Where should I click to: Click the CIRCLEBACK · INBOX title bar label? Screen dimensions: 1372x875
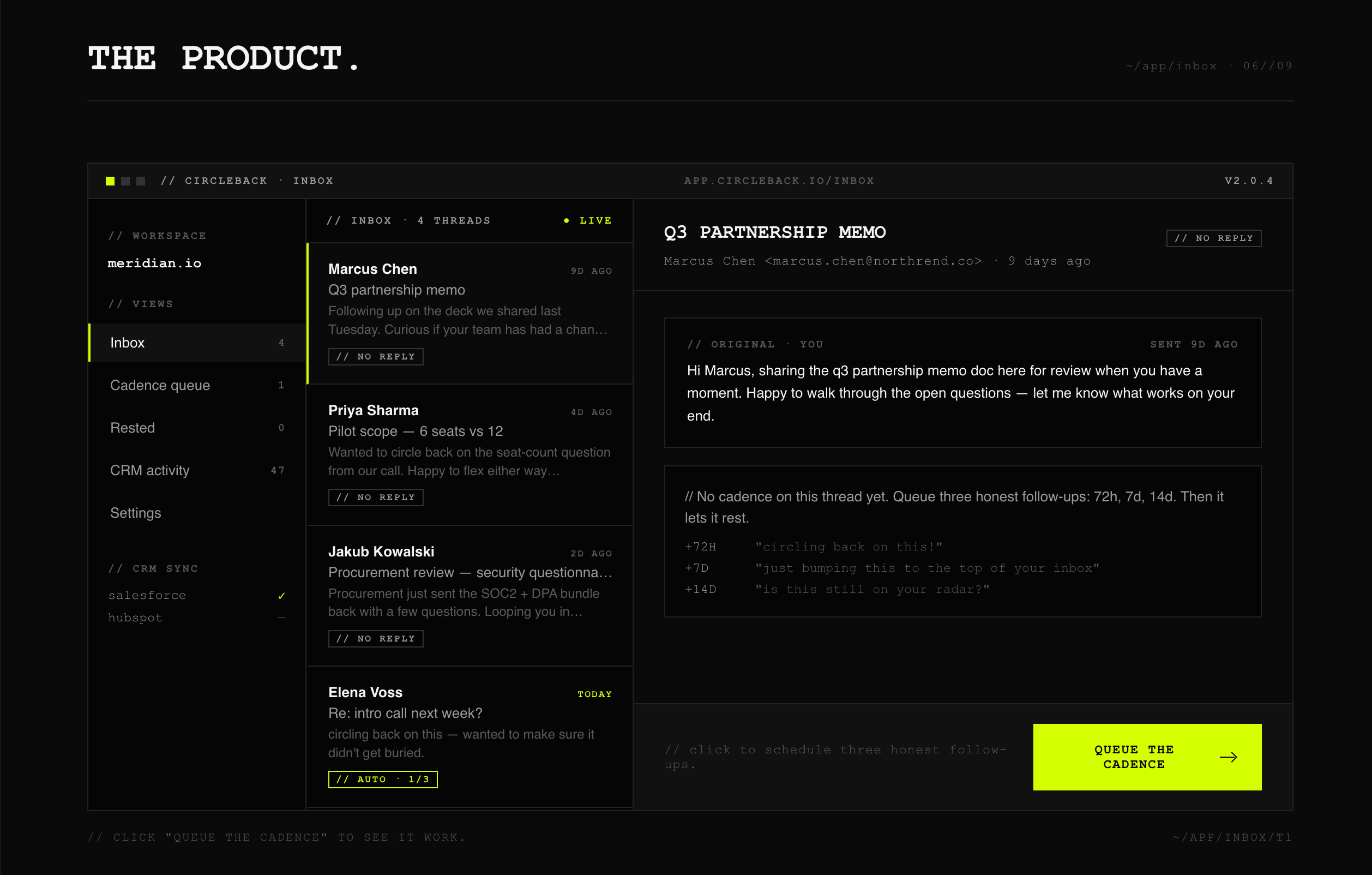click(246, 181)
